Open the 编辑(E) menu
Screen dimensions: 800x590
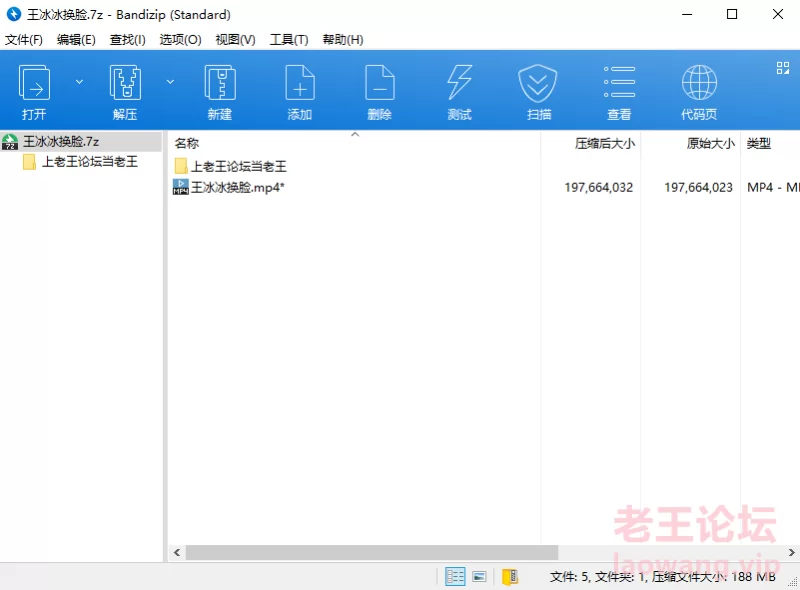click(x=76, y=40)
